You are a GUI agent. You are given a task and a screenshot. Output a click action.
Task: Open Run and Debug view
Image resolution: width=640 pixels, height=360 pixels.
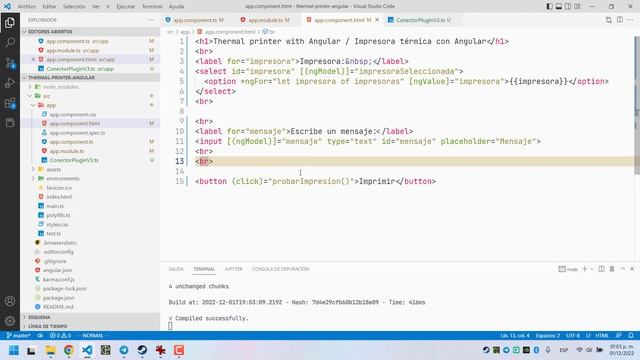[10, 83]
